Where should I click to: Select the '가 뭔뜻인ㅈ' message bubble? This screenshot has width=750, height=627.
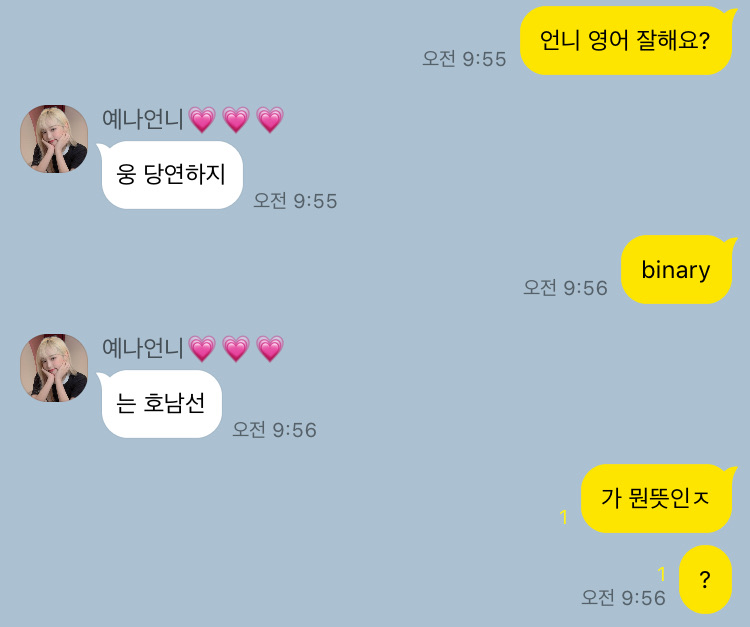(657, 498)
